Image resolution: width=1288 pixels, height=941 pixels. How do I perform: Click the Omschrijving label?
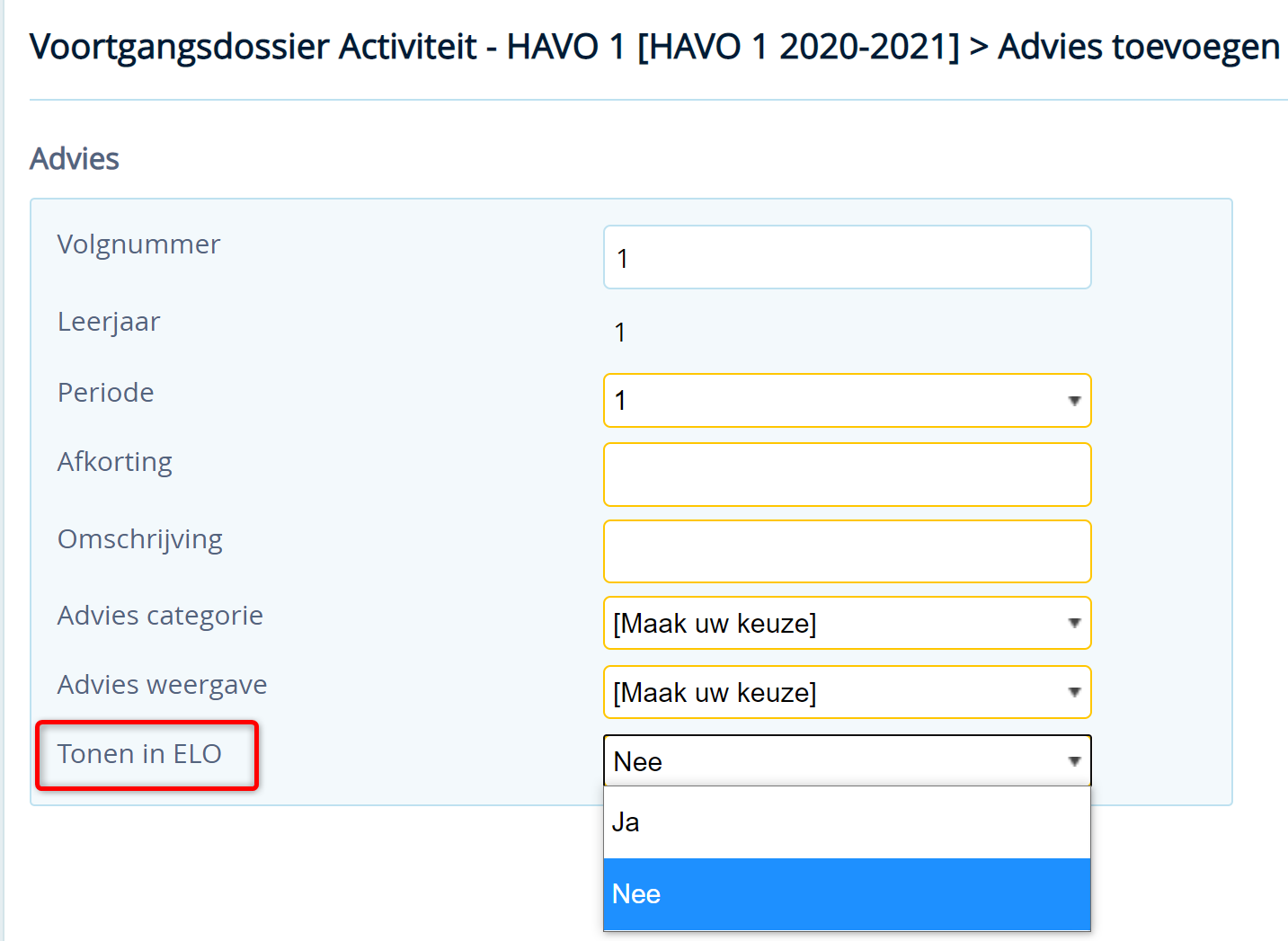[x=140, y=539]
